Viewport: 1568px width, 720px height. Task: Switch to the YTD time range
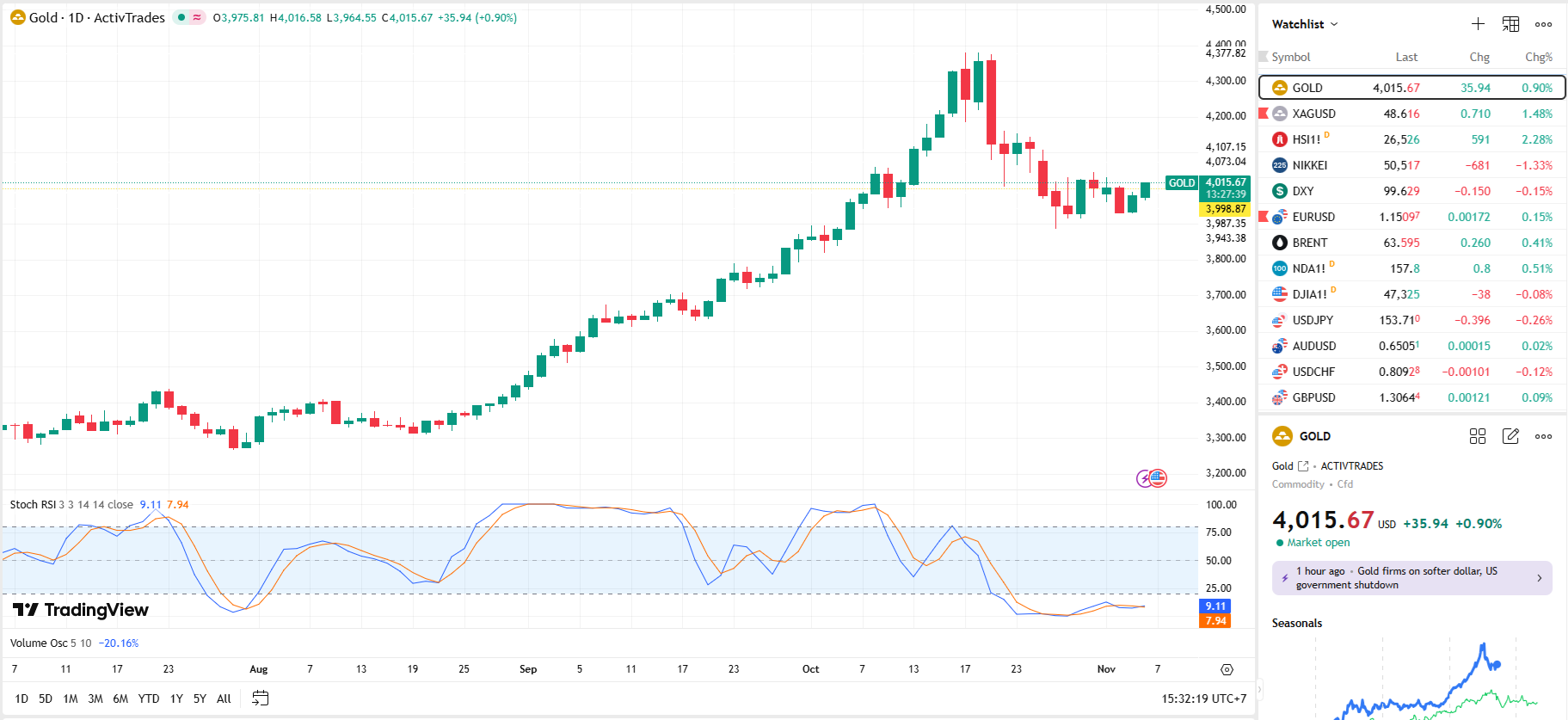(x=149, y=698)
